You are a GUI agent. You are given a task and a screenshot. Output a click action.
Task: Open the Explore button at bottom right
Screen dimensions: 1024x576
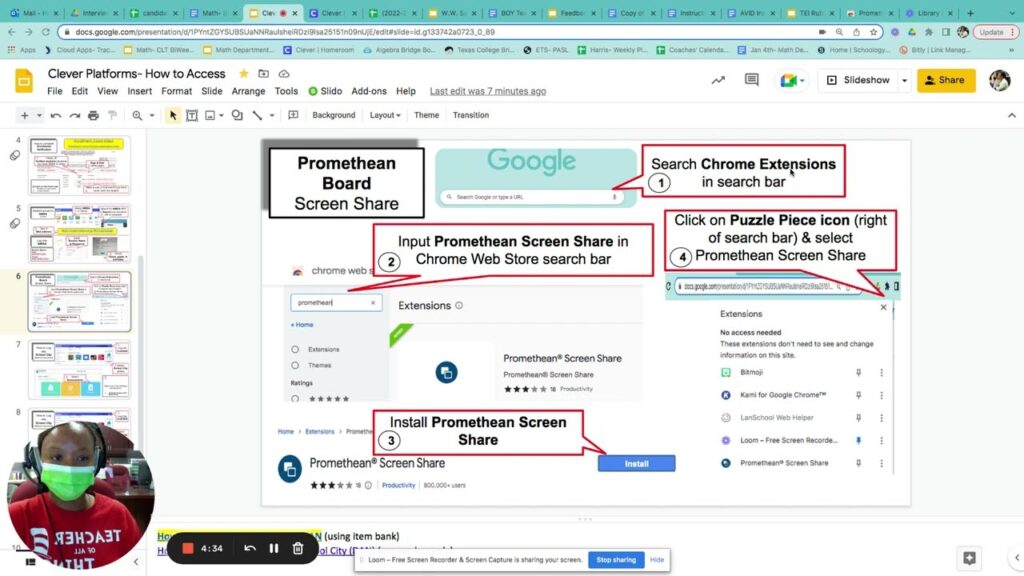click(x=970, y=558)
